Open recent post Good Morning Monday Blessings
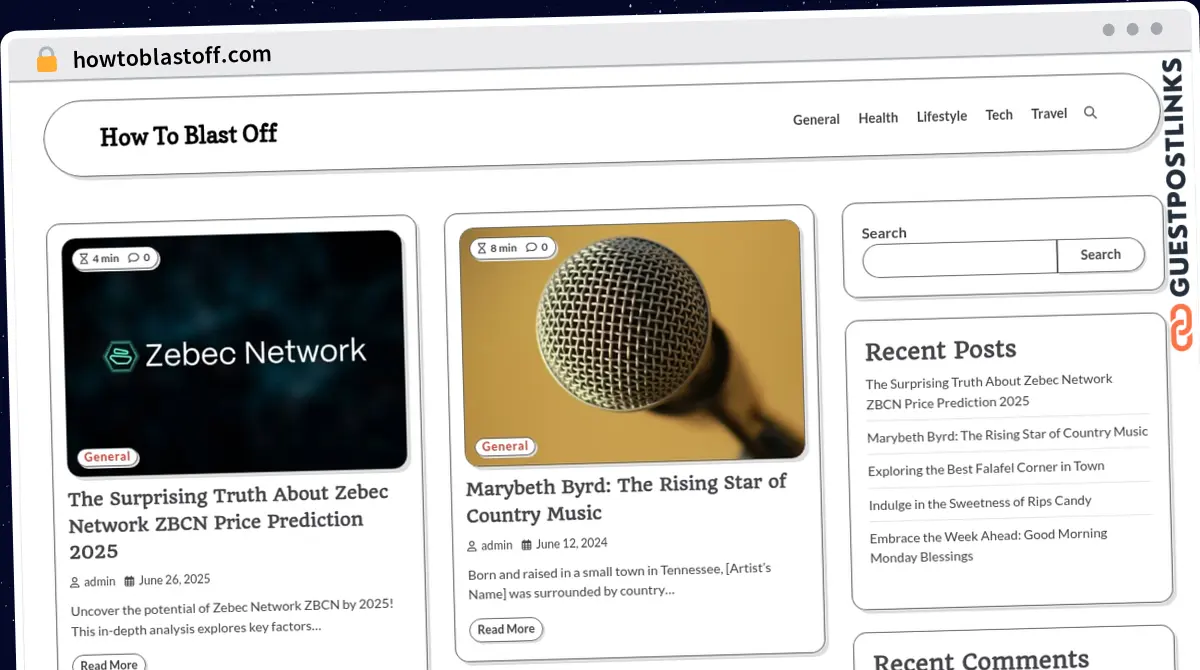1200x670 pixels. point(988,546)
